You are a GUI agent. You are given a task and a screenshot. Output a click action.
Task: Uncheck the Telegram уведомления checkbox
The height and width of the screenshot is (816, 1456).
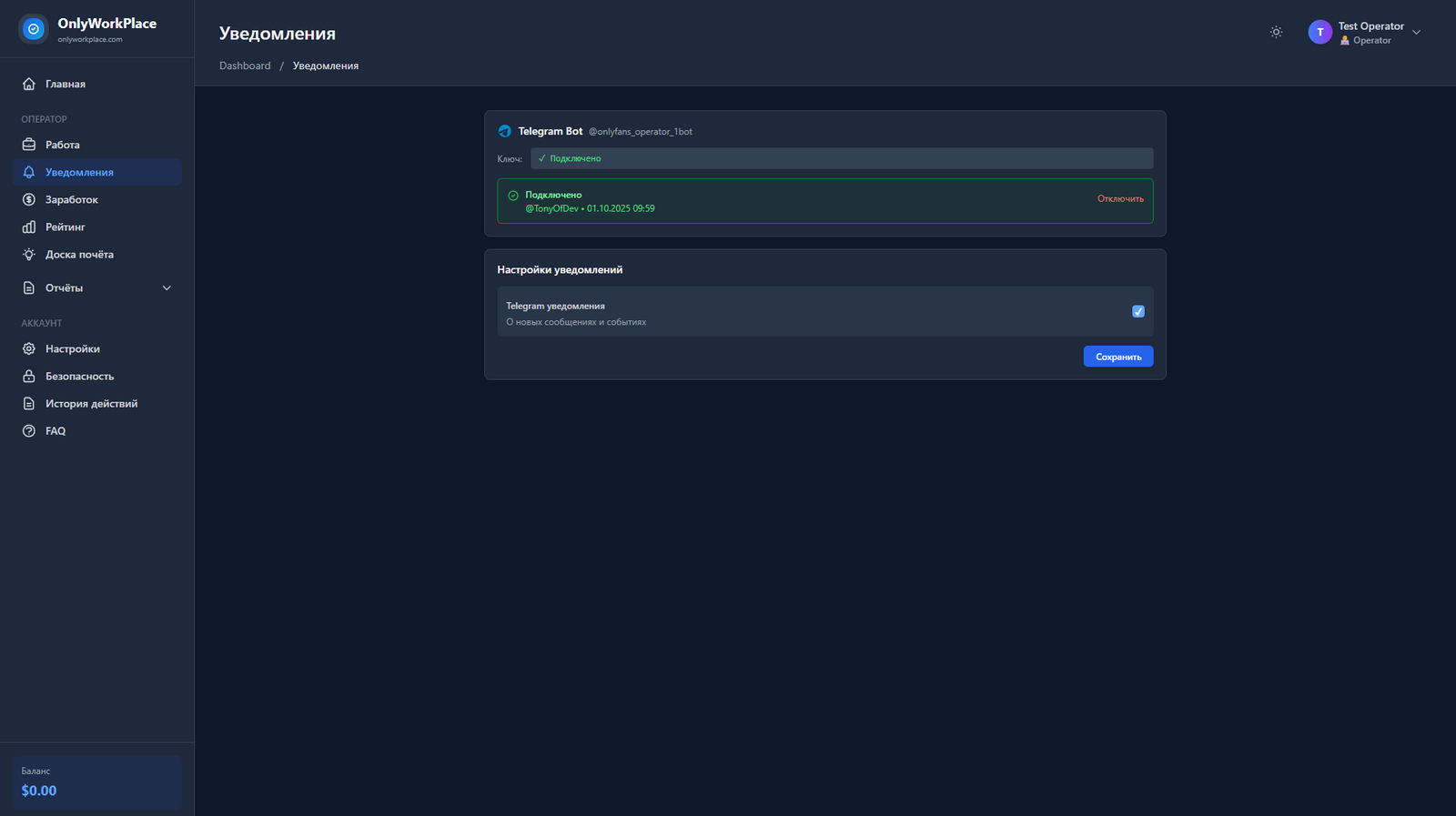(x=1137, y=311)
